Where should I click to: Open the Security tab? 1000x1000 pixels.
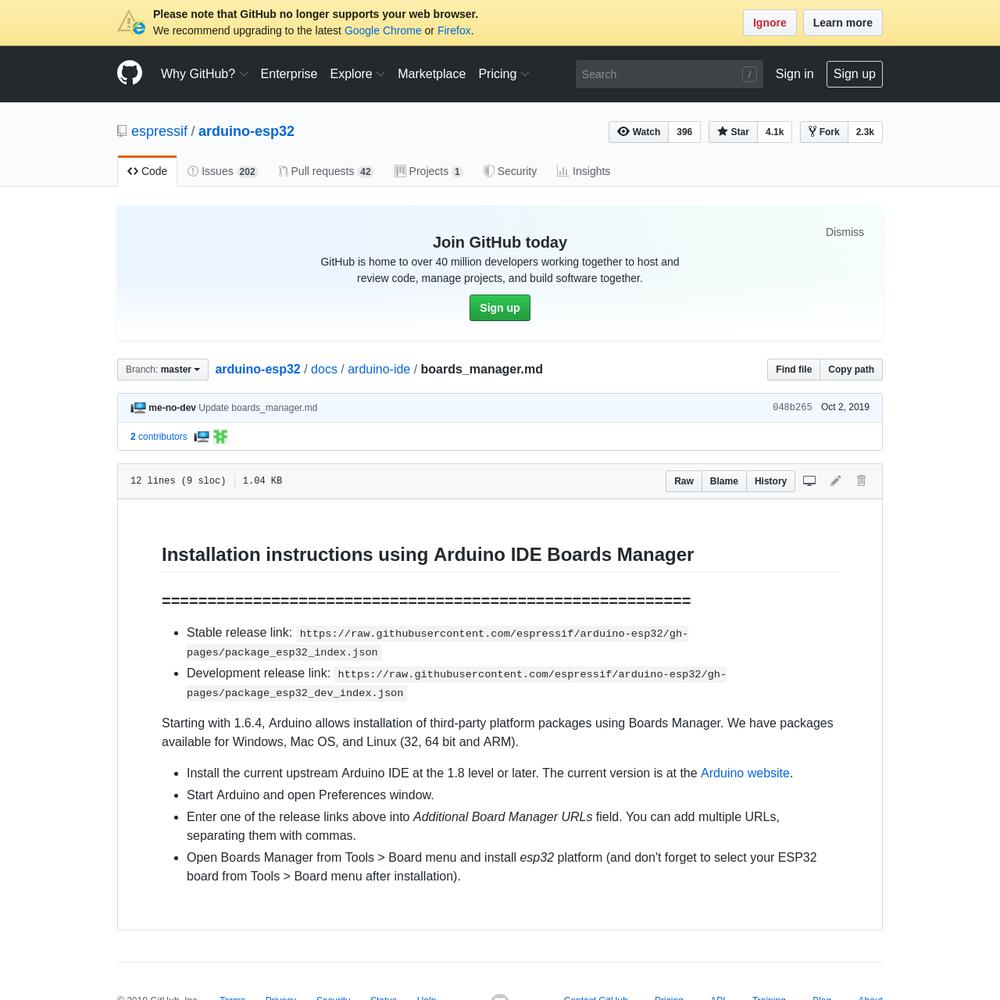pos(510,172)
